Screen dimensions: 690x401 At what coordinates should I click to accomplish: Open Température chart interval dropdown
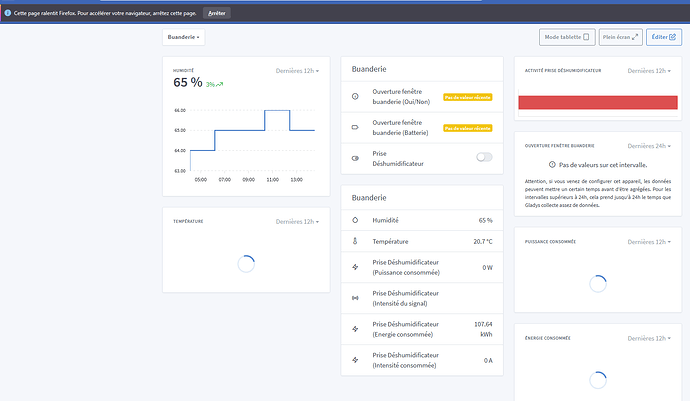coord(297,222)
